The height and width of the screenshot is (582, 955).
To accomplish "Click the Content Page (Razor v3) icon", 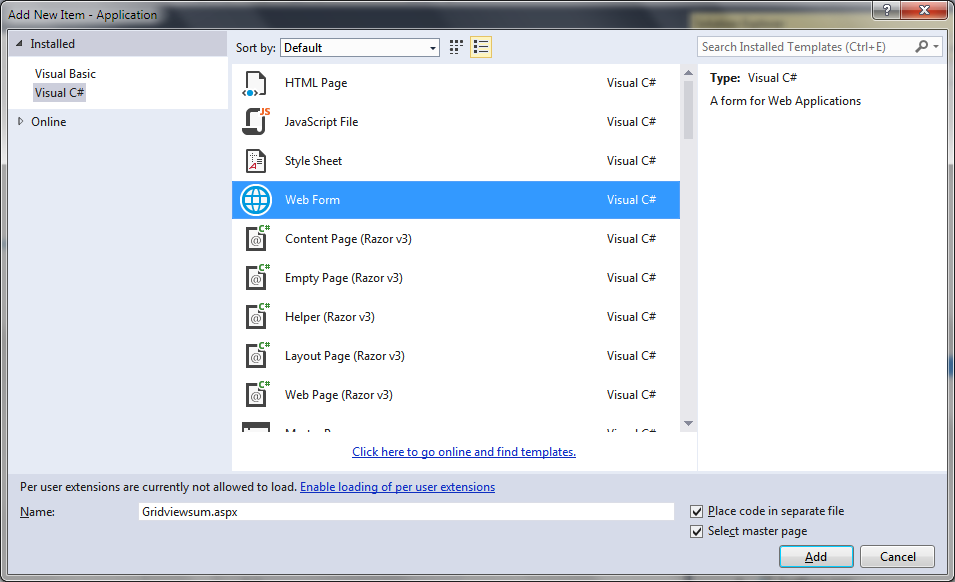I will click(x=257, y=239).
